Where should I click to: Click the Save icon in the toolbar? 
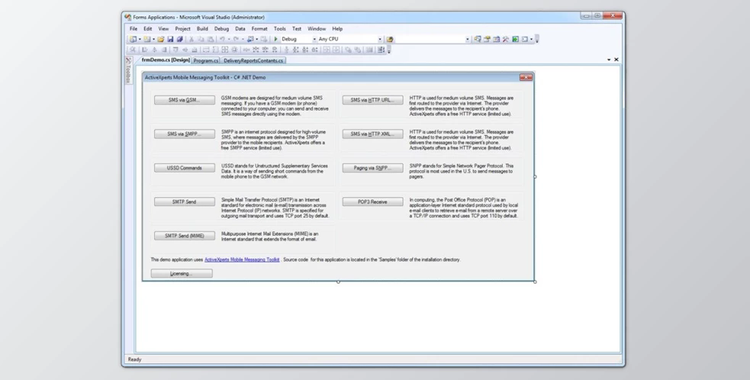tap(170, 39)
